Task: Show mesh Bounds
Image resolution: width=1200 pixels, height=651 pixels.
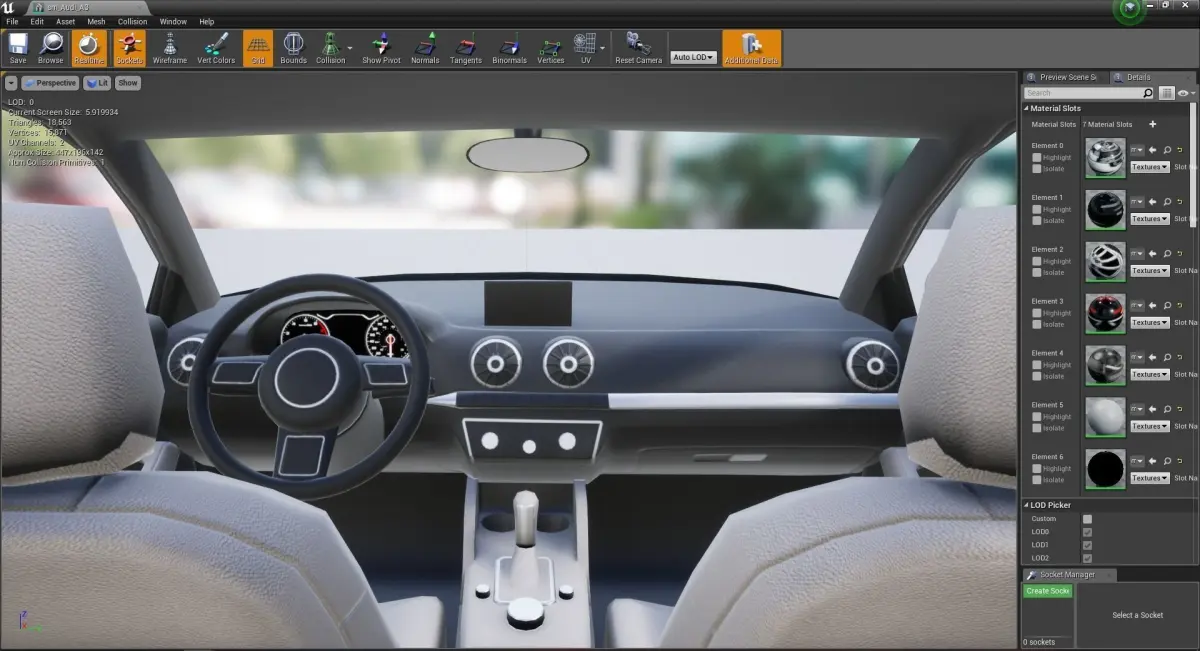Action: tap(294, 48)
